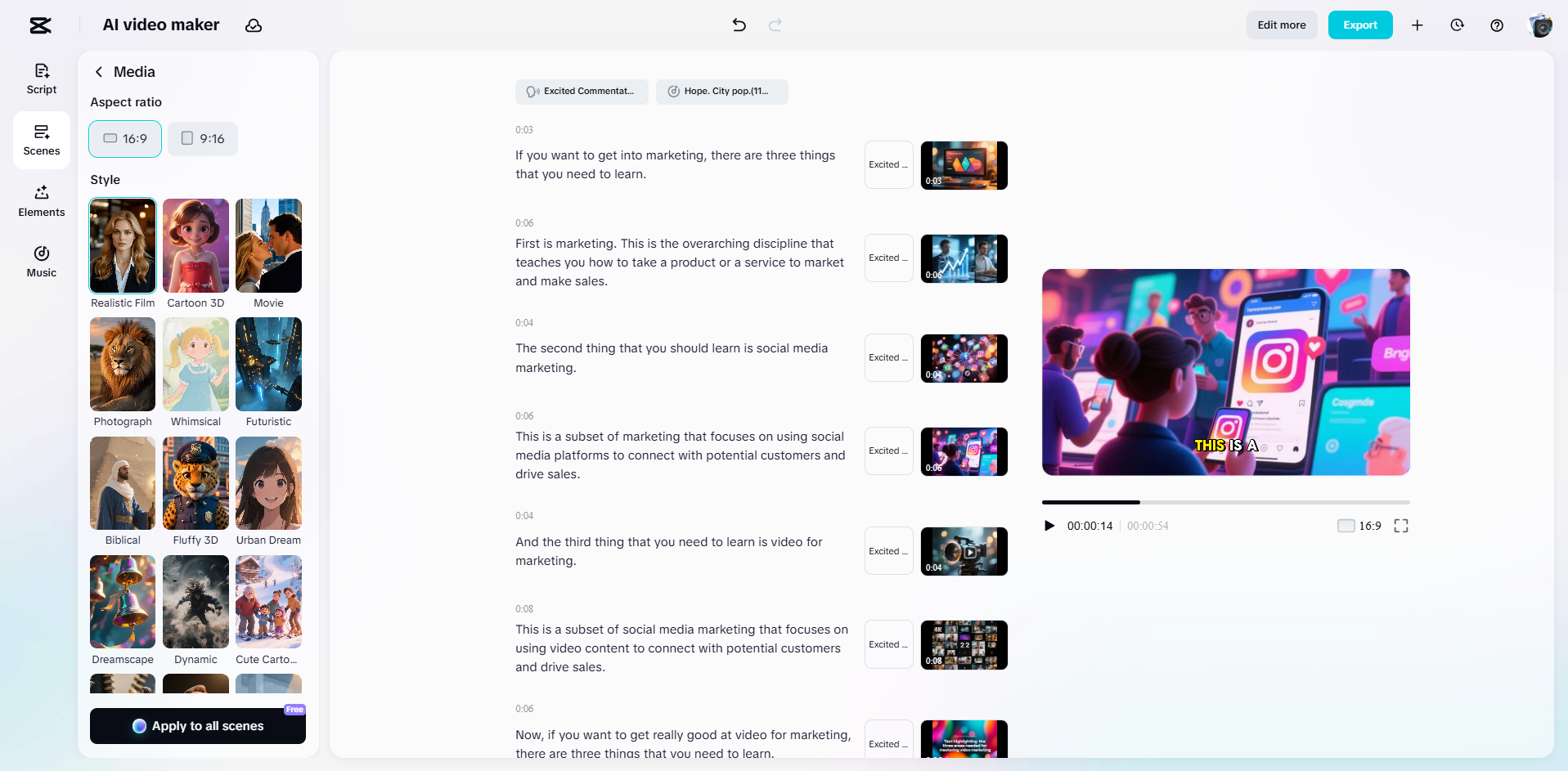Open Excited dropdown for 'three things' scene
The image size is (1568, 771).
888,165
